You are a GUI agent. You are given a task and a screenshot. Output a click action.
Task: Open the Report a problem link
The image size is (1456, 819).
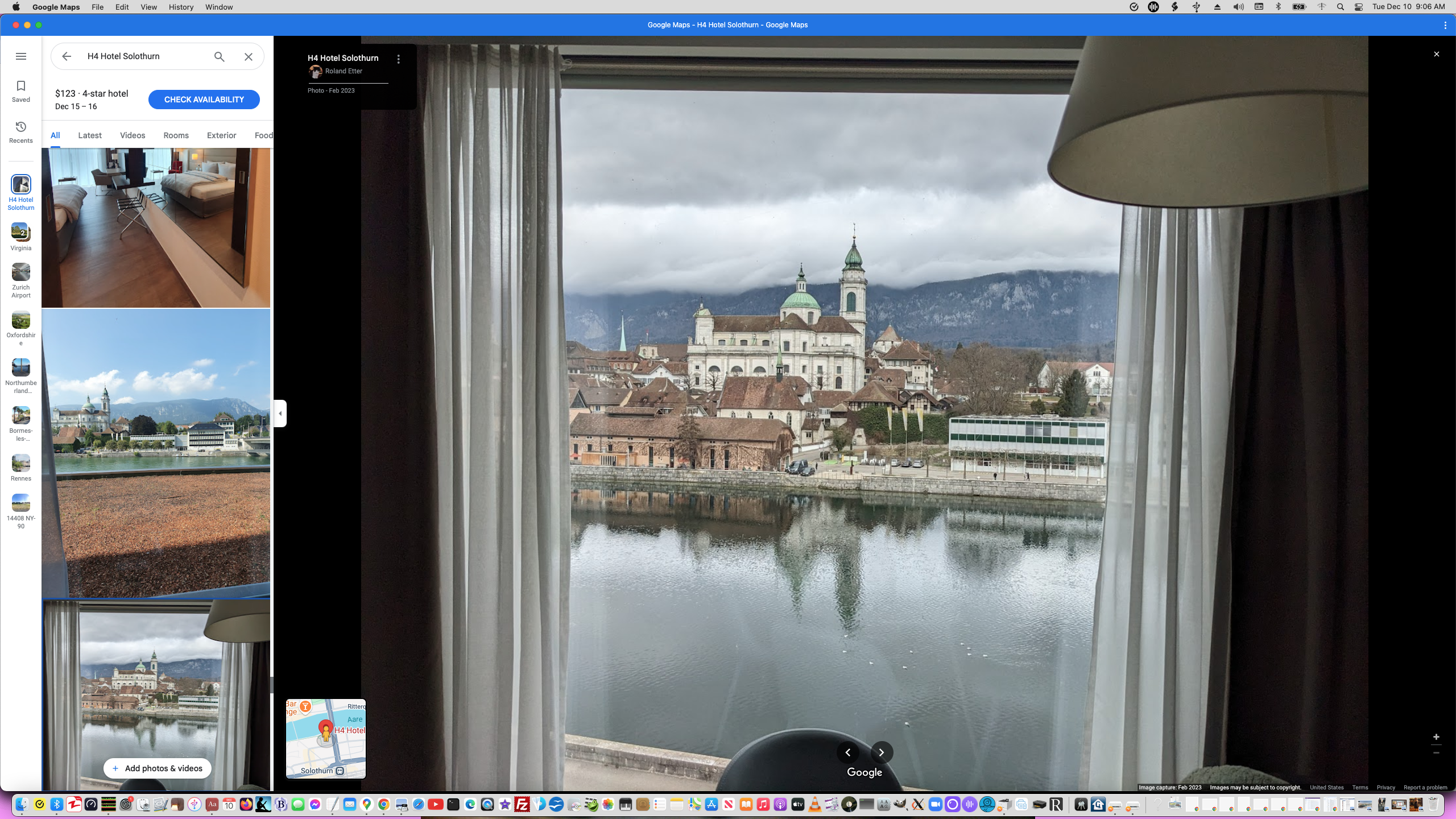1425,788
